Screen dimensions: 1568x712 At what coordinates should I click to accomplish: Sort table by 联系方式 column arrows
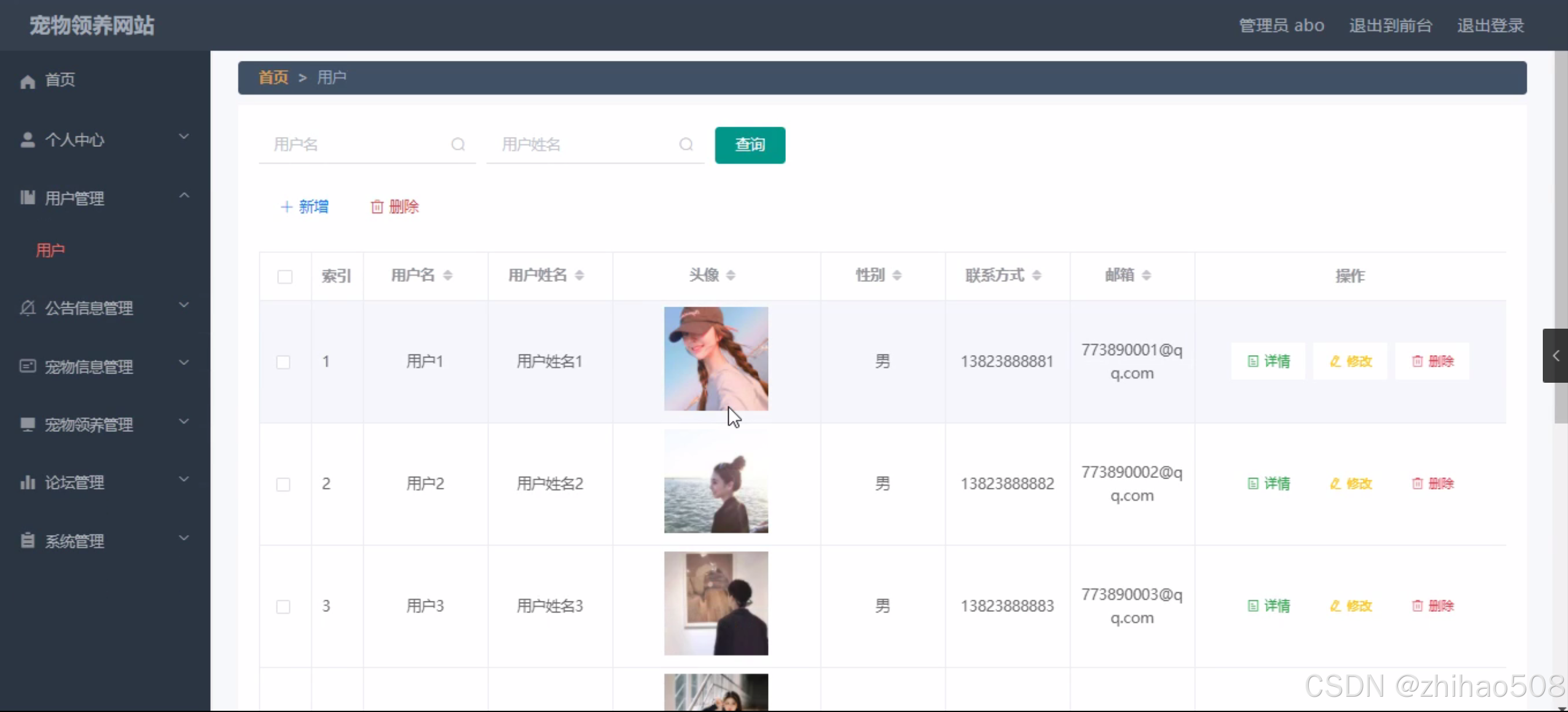click(x=1037, y=275)
